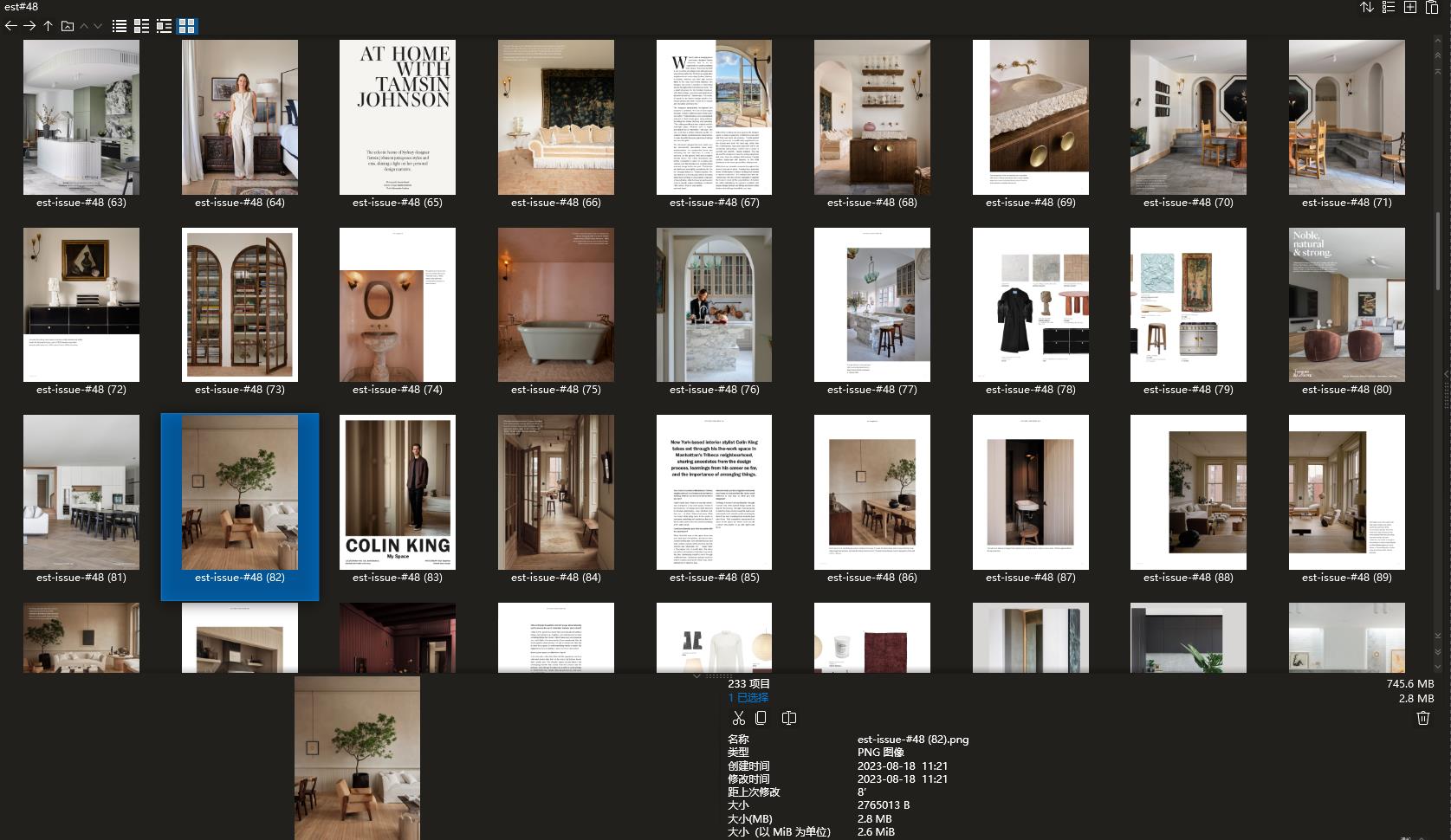This screenshot has width=1451, height=840.
Task: Open the item list options icon
Action: [x=1389, y=8]
